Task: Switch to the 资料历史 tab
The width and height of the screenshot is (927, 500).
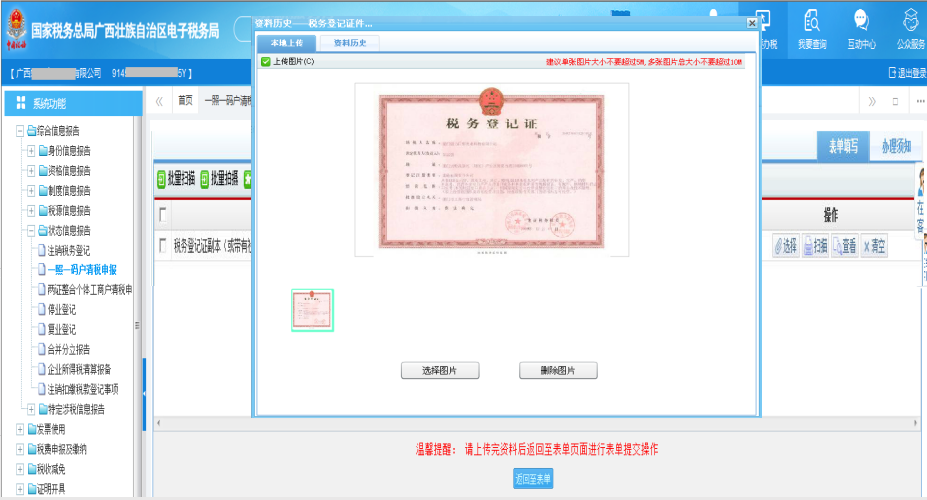Action: tap(349, 43)
